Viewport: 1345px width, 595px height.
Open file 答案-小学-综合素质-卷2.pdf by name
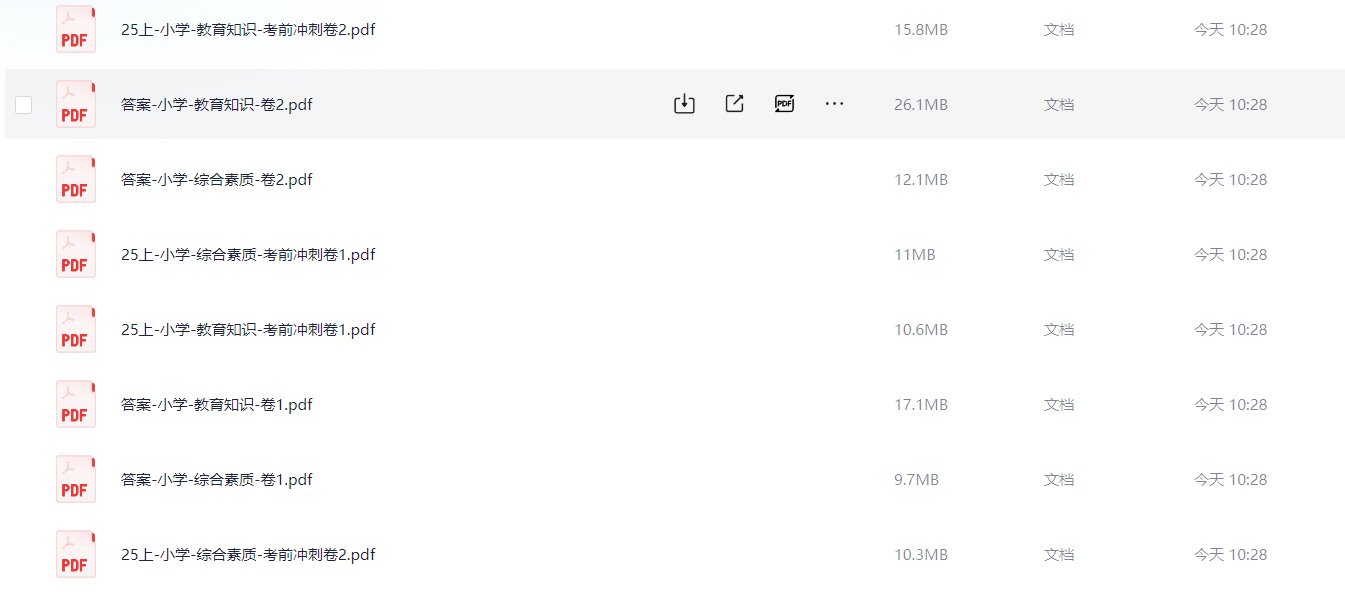coord(217,180)
